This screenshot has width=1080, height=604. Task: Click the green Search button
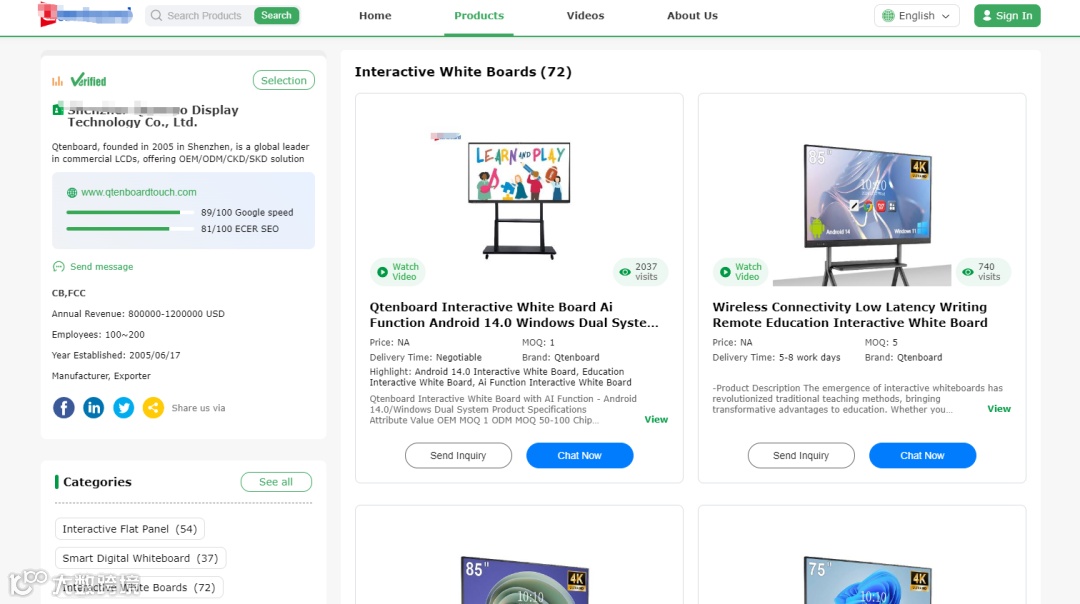tap(276, 15)
